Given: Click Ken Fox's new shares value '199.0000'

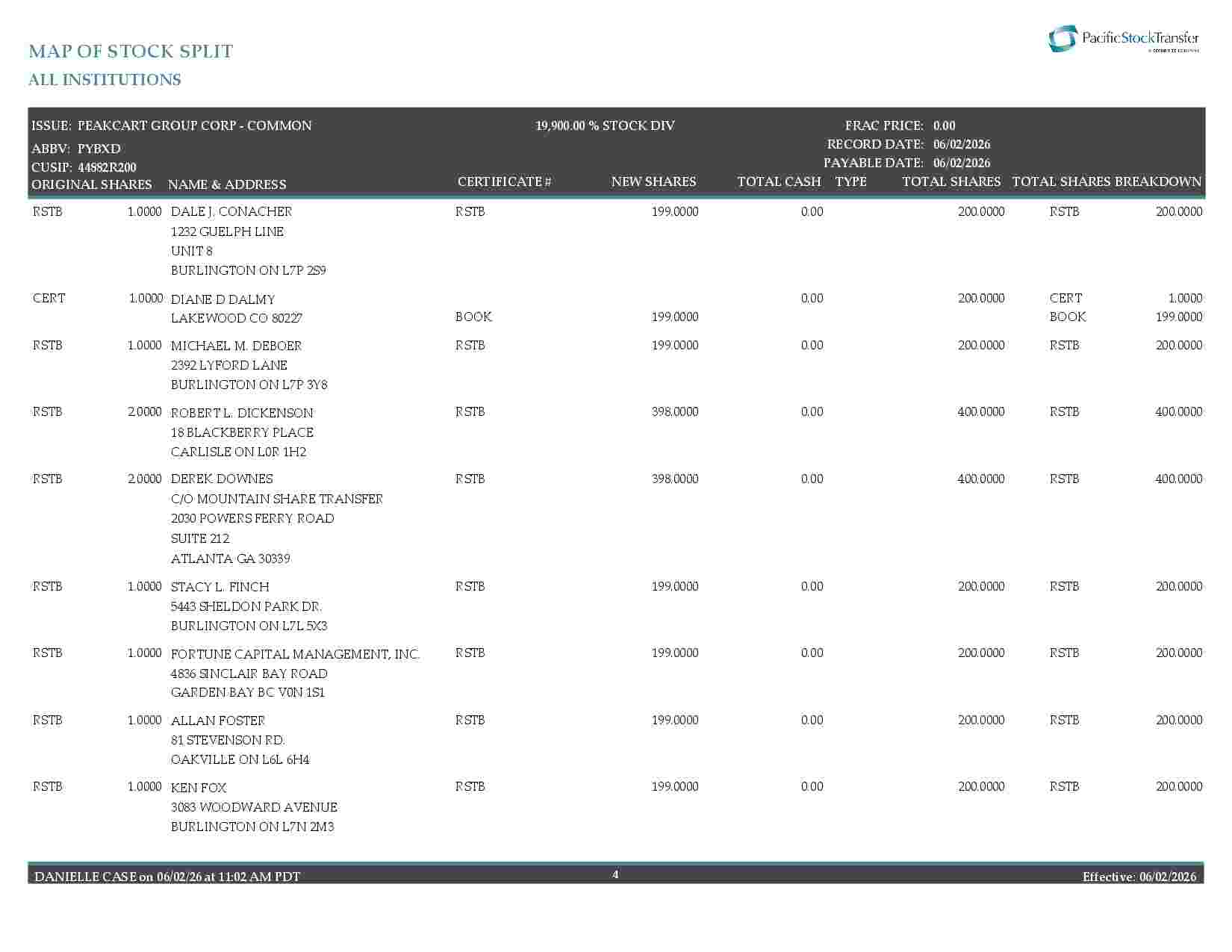Looking at the screenshot, I should [x=675, y=786].
